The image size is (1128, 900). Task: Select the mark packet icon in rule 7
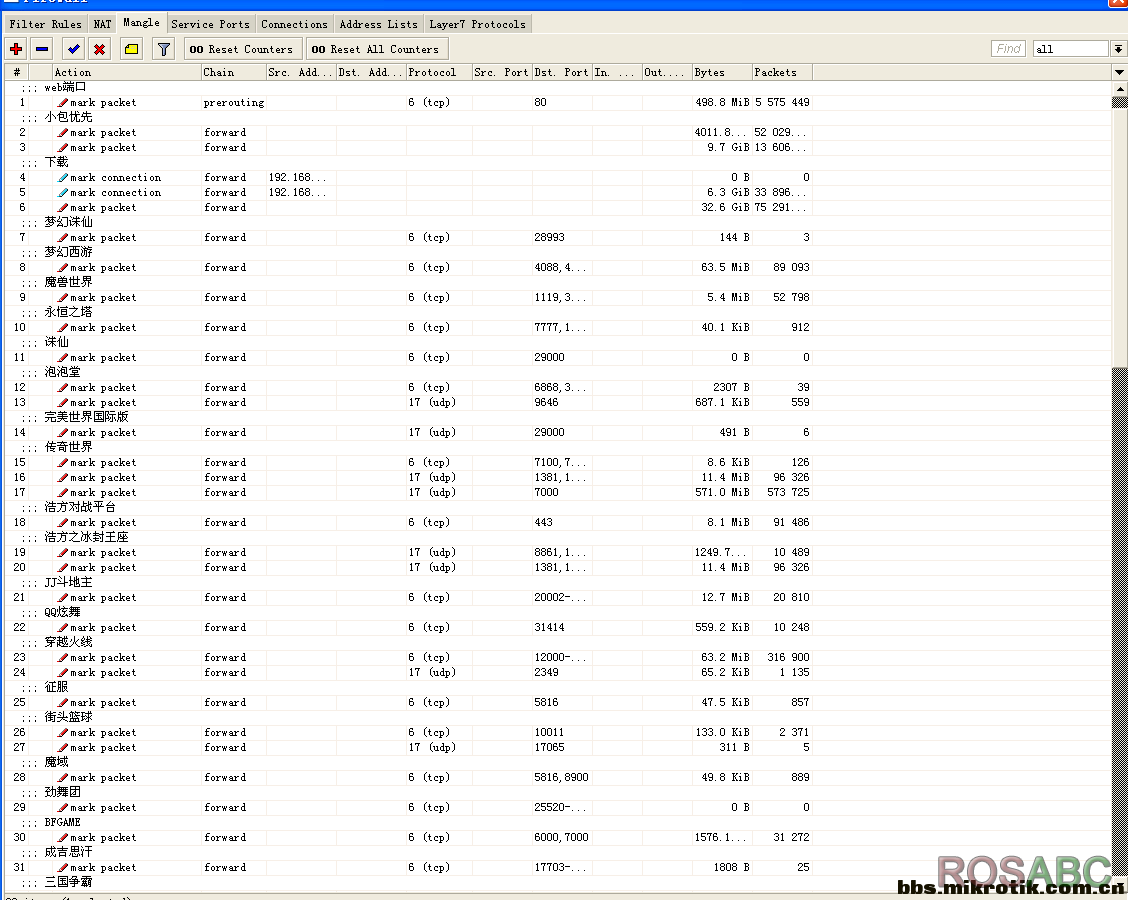(x=63, y=237)
